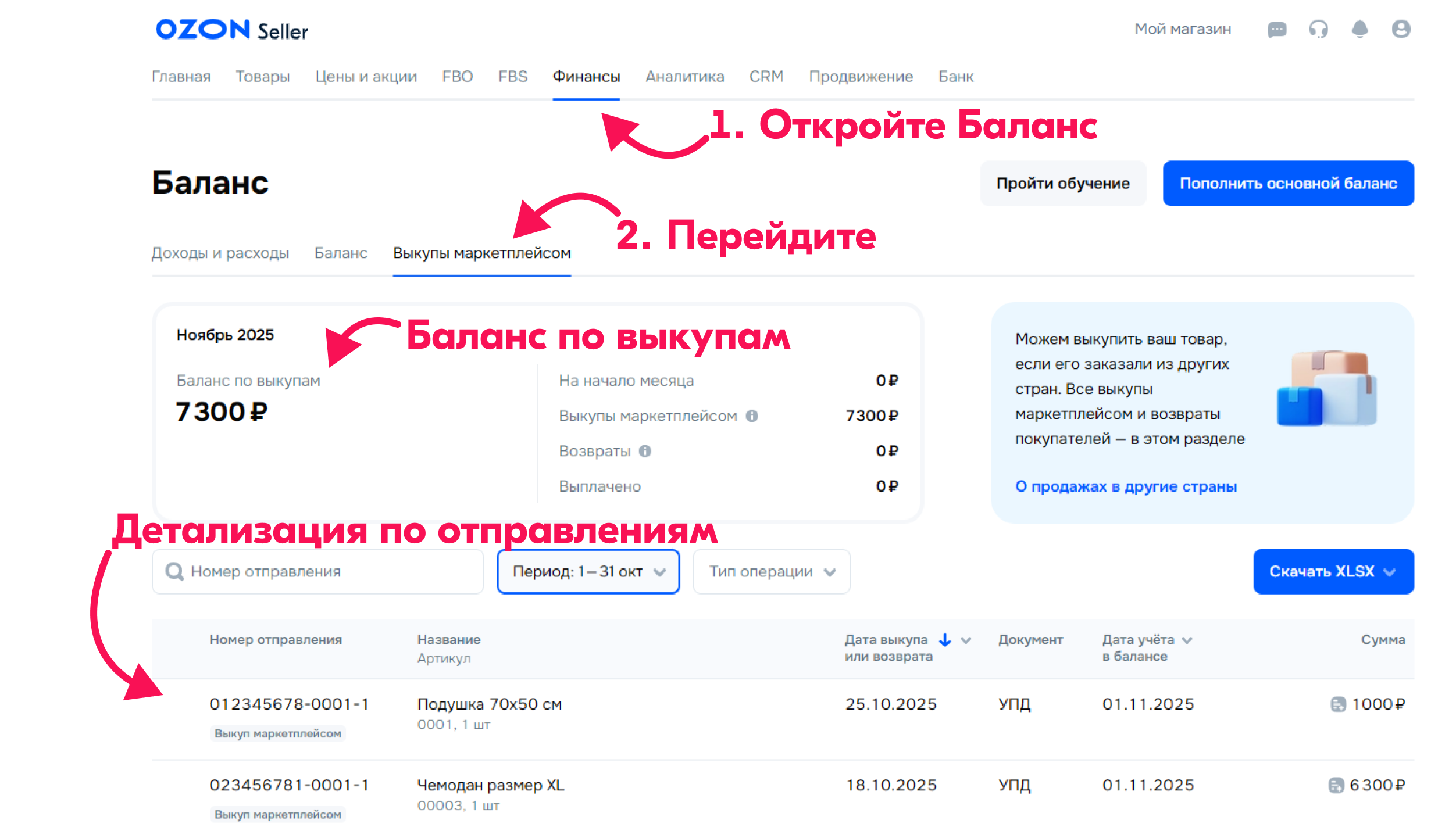The width and height of the screenshot is (1456, 838).
Task: Open the Аналитика section
Action: [684, 77]
